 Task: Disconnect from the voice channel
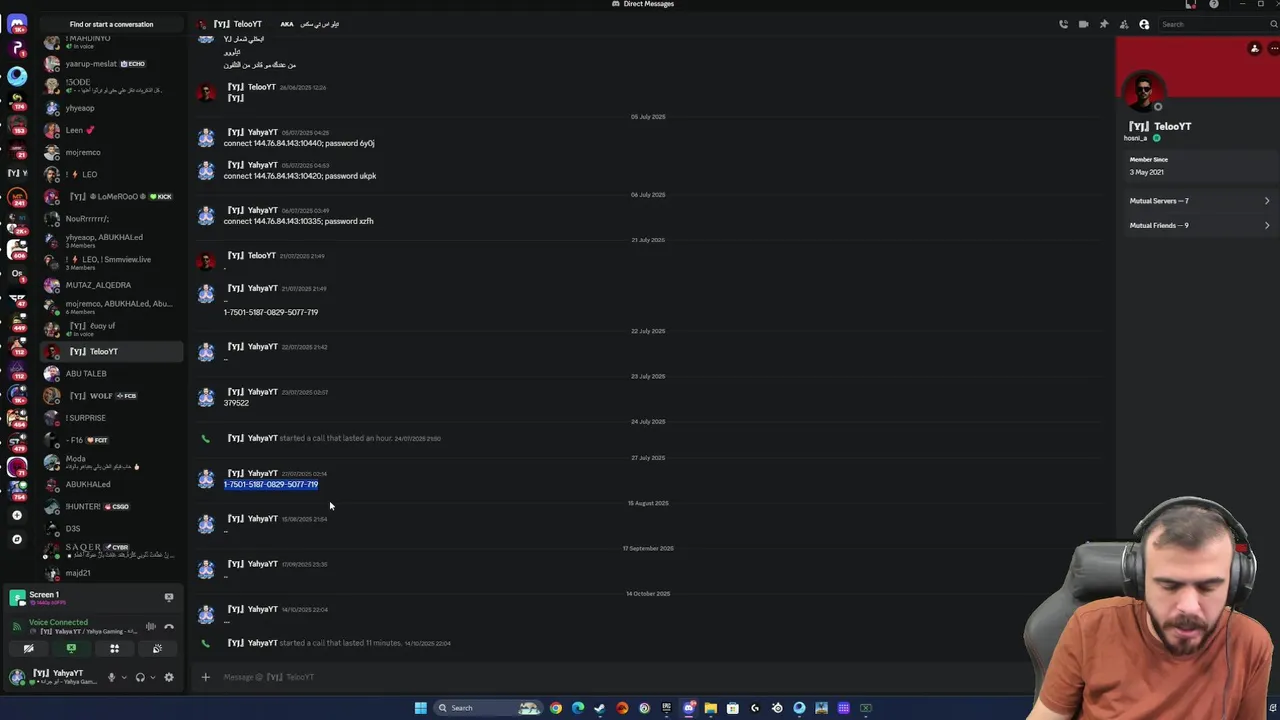point(169,627)
